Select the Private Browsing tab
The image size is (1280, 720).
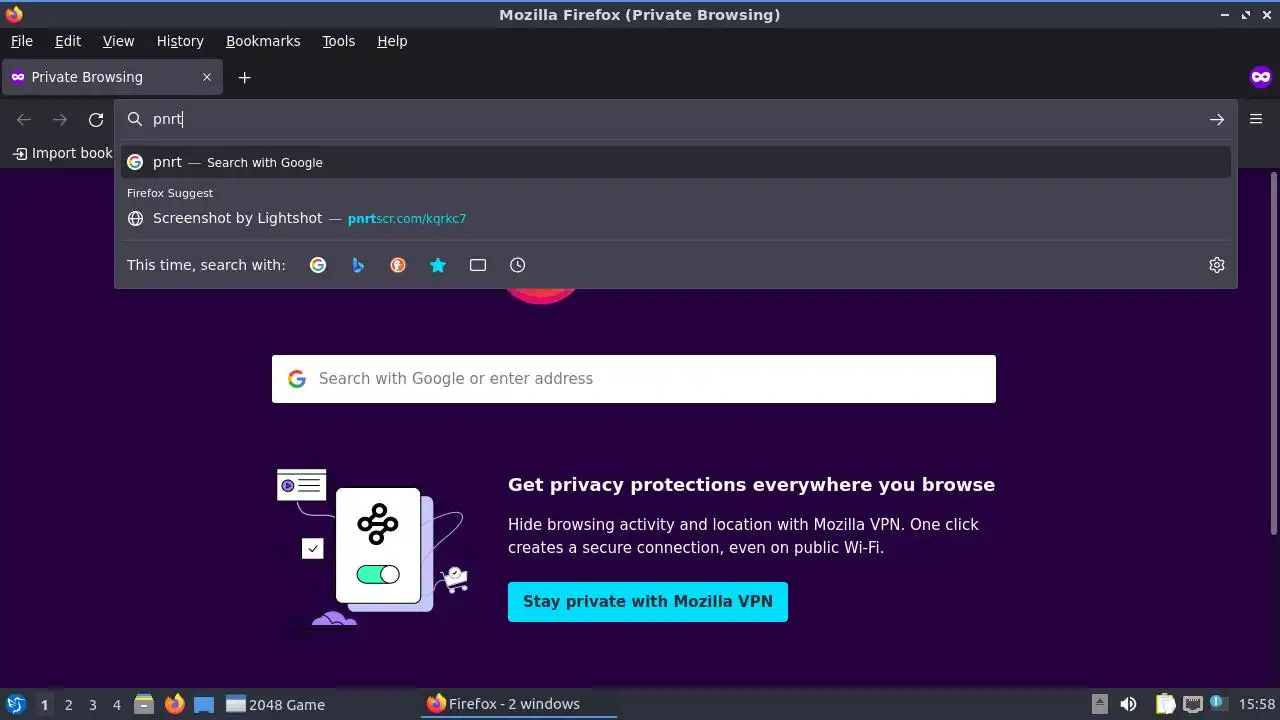coord(111,77)
